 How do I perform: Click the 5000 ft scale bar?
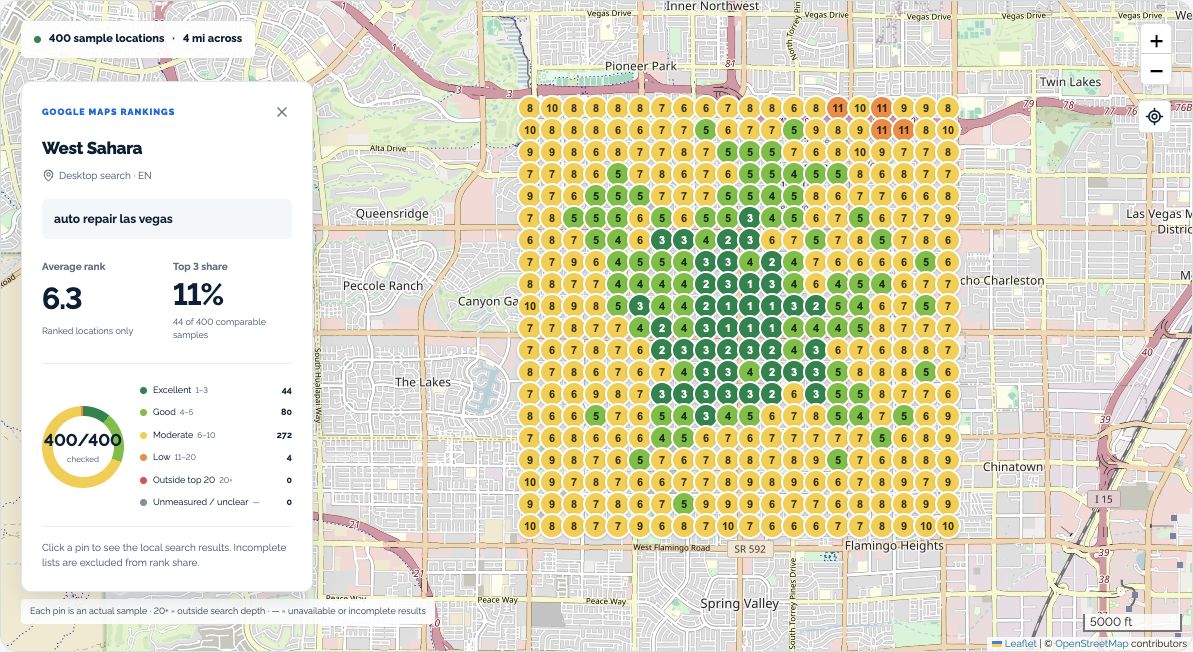(1132, 622)
